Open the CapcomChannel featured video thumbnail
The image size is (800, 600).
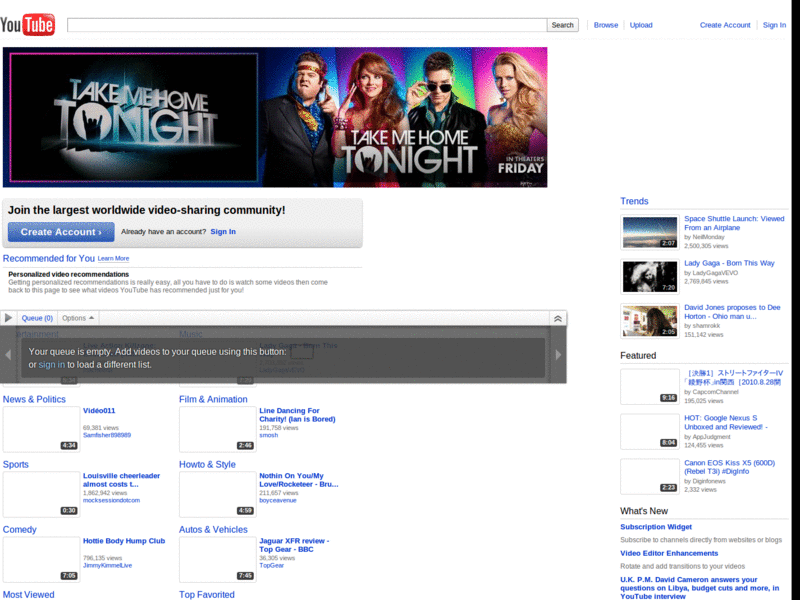pyautogui.click(x=649, y=387)
